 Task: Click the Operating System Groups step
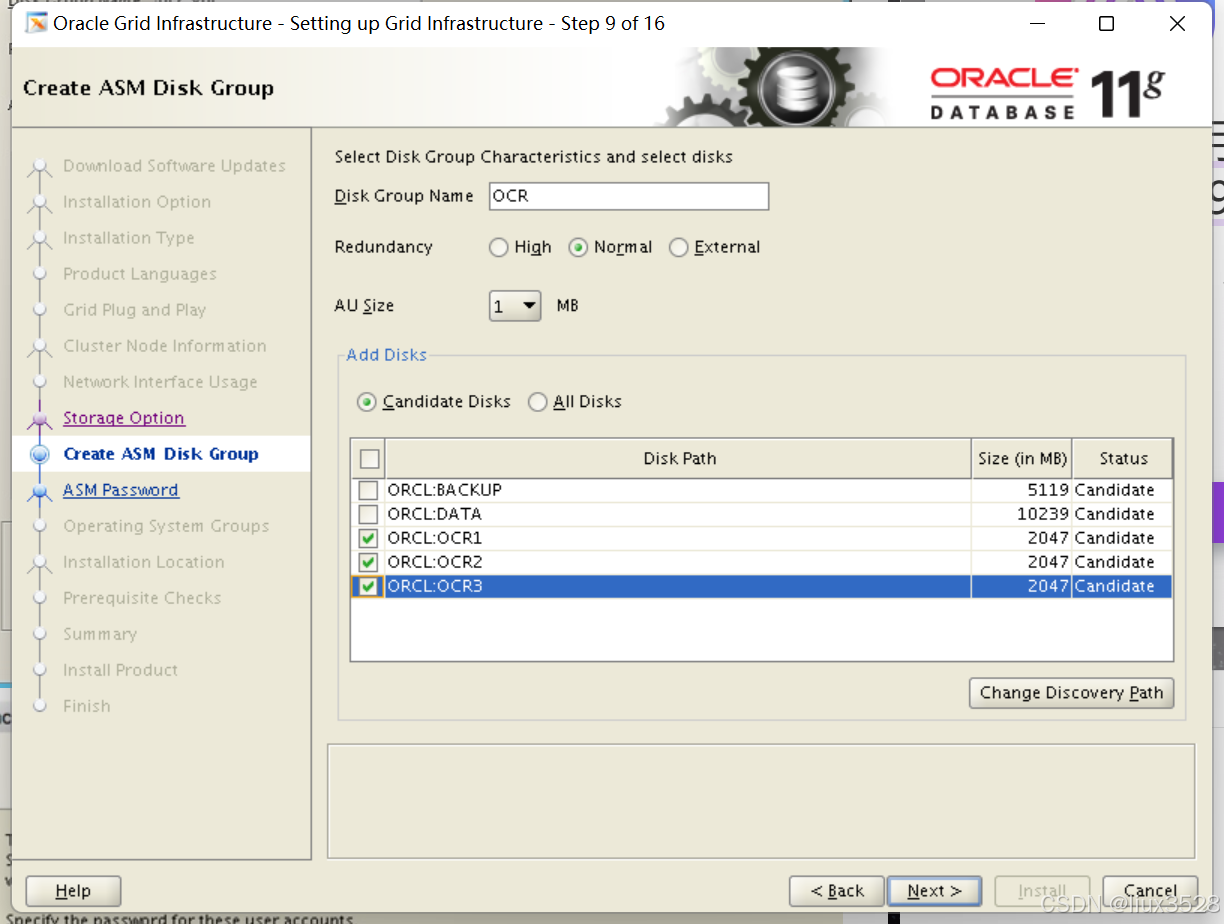point(166,526)
